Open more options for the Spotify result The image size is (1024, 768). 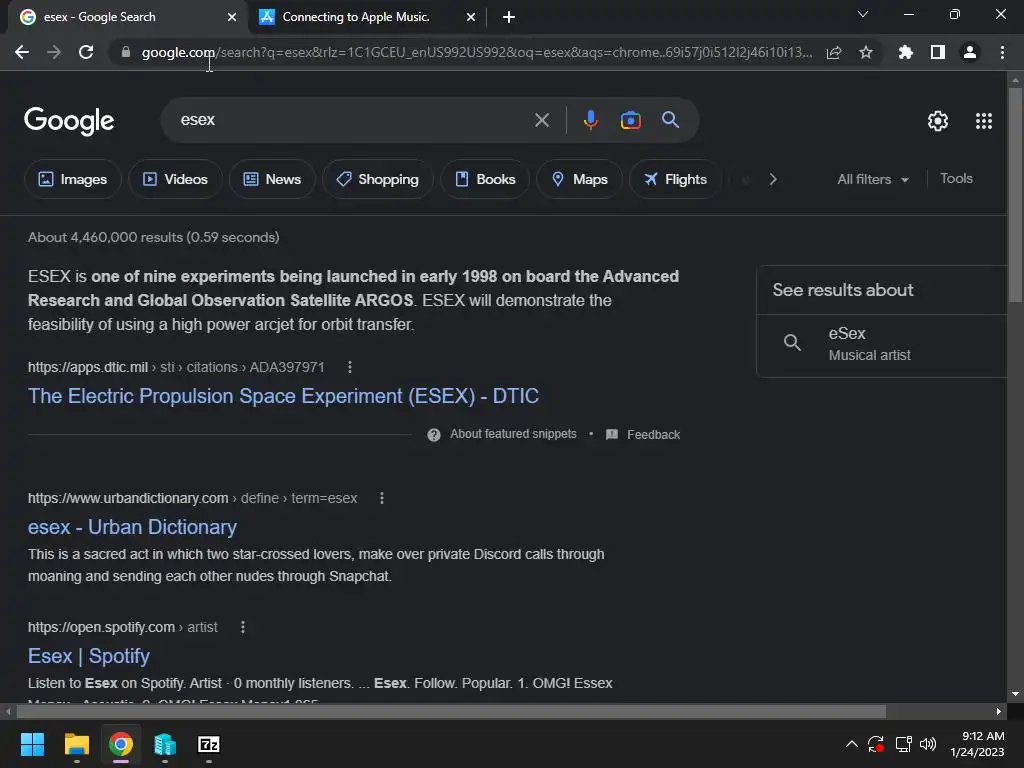coord(243,627)
